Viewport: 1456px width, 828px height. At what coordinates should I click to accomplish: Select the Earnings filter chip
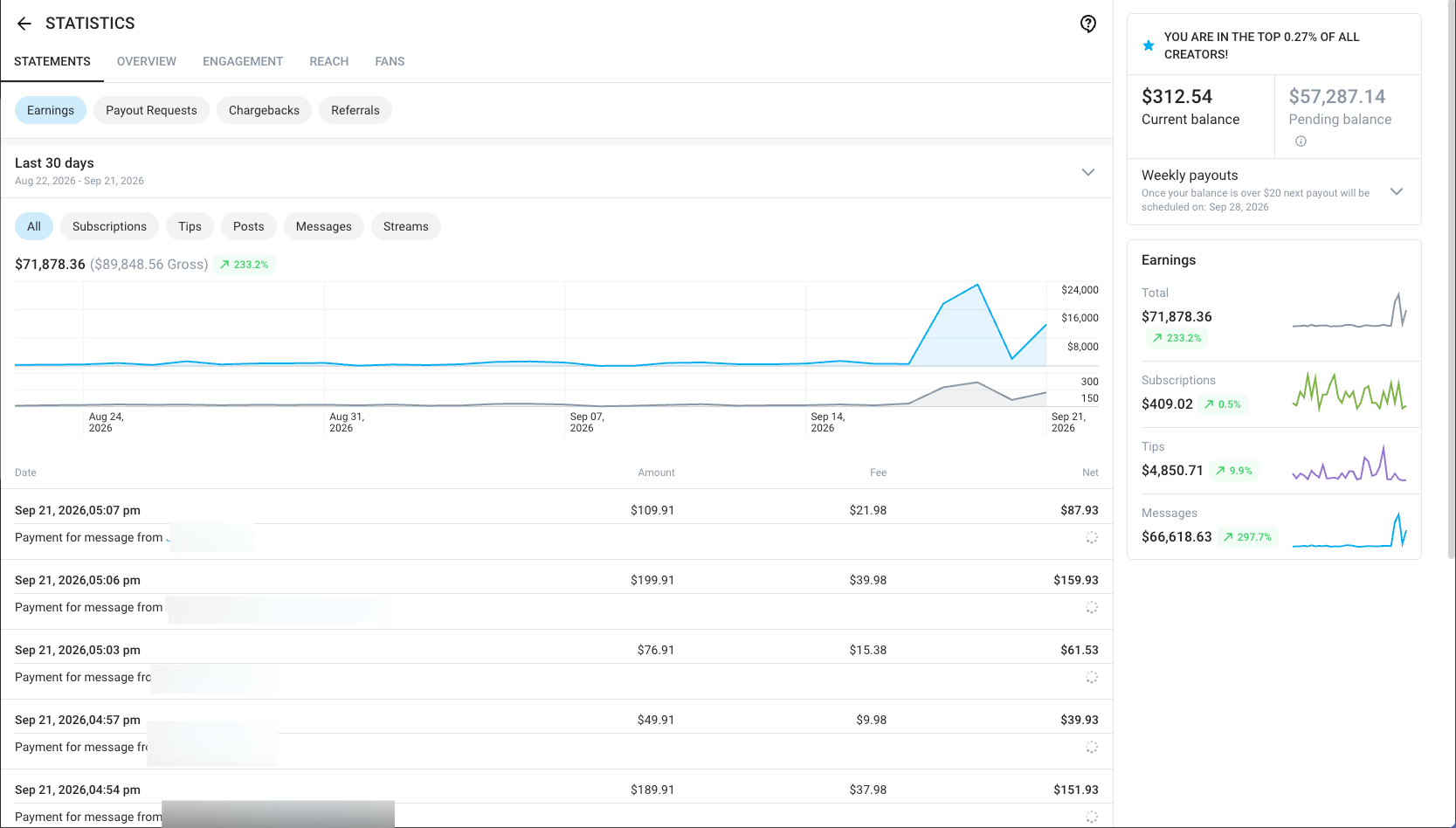click(51, 110)
